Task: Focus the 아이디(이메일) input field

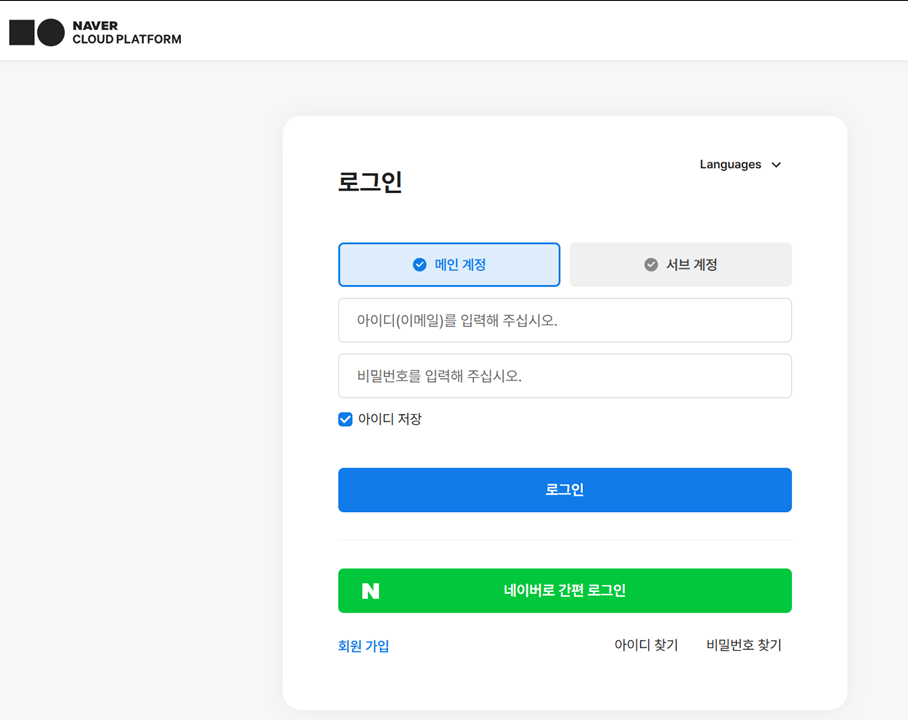Action: (565, 320)
